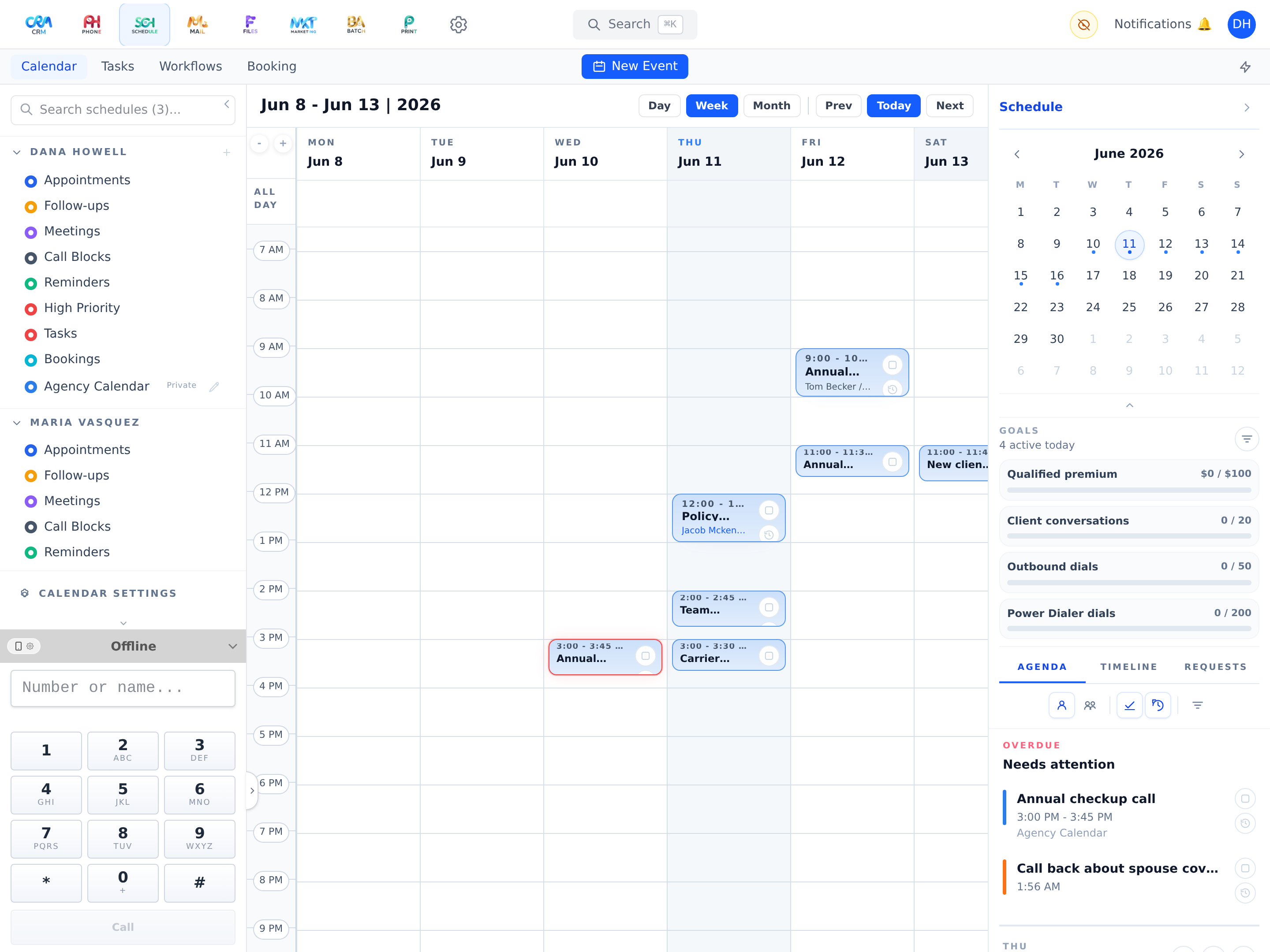
Task: Zoom out calendar with minus button
Action: 259,143
